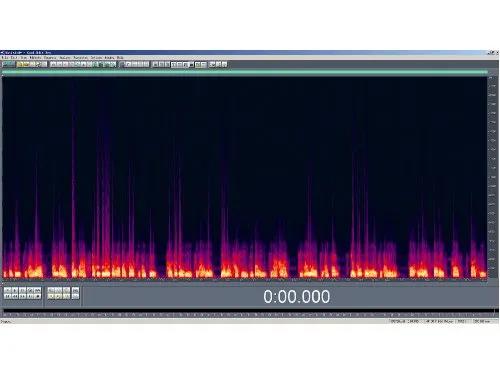Click the Zoom Out Full button
This screenshot has height=375, width=500.
point(66,290)
